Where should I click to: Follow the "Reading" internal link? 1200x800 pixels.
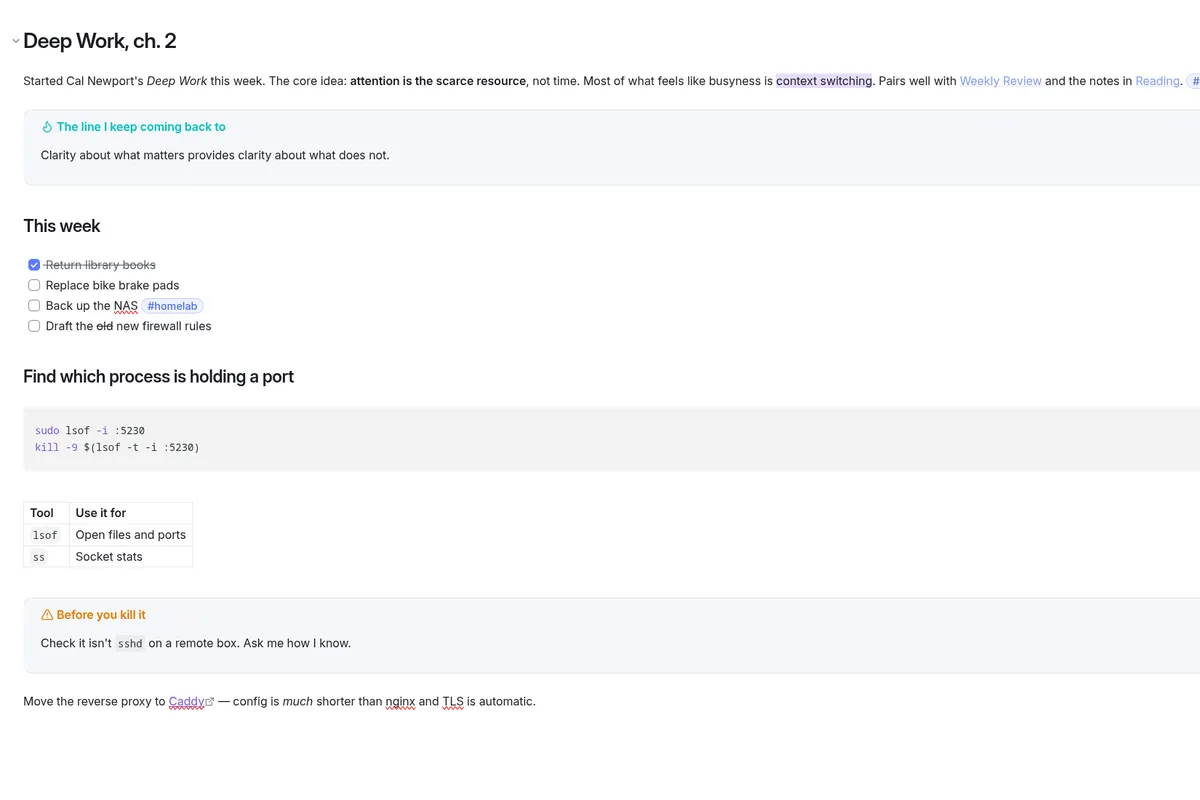coord(1157,81)
